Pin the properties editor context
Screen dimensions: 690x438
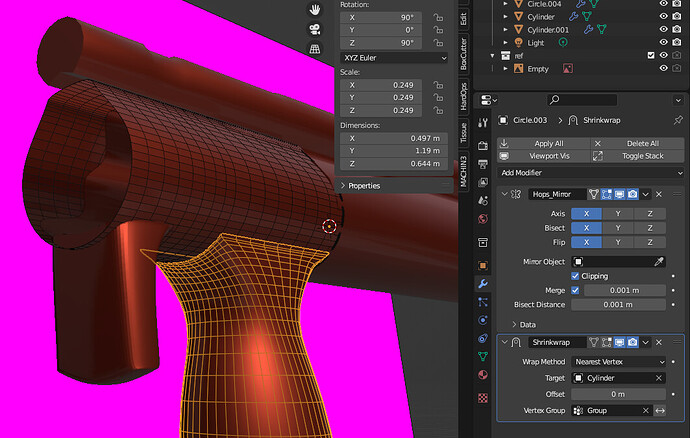(678, 120)
